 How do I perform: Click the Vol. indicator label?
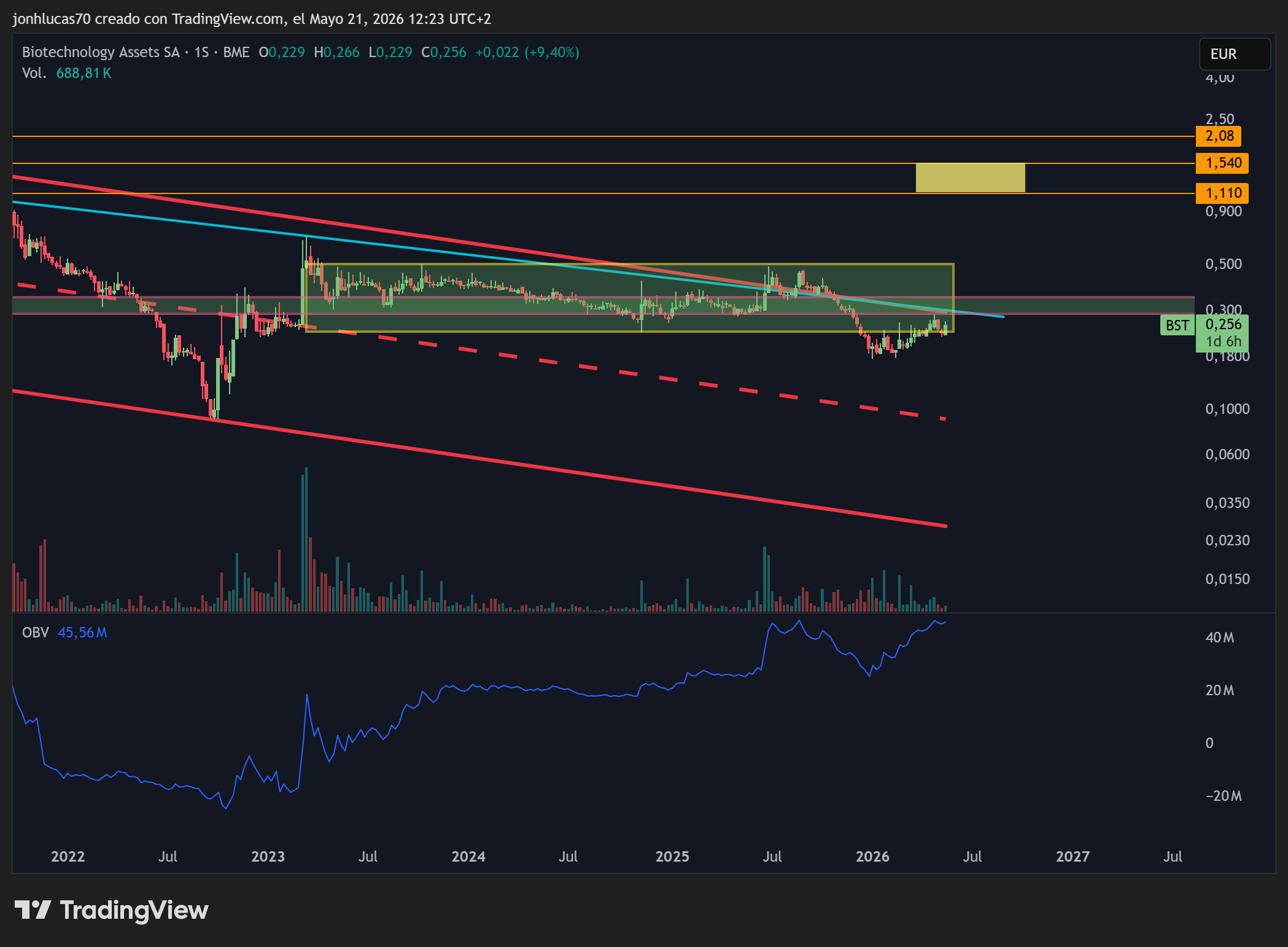click(34, 73)
